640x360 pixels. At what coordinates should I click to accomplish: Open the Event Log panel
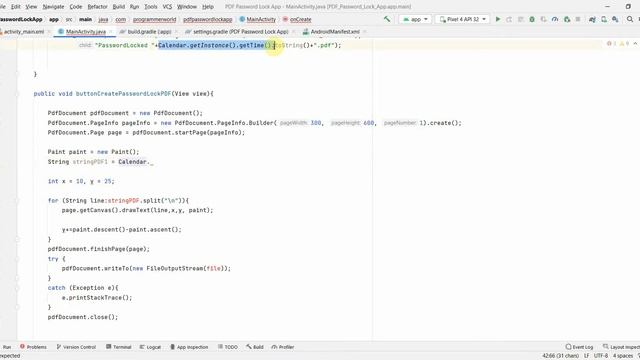tap(579, 347)
